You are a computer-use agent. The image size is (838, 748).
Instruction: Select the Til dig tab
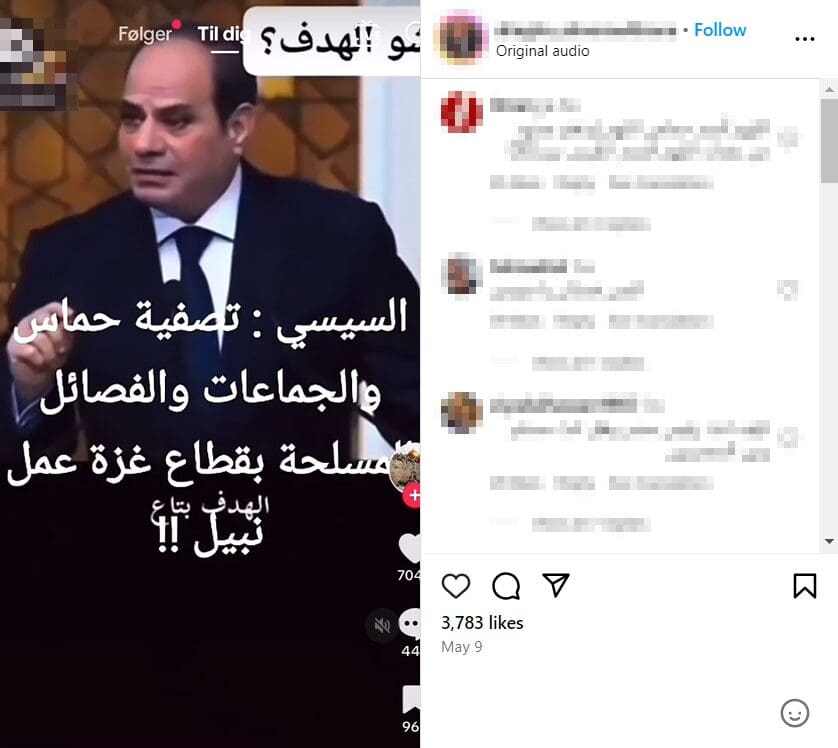(x=223, y=34)
